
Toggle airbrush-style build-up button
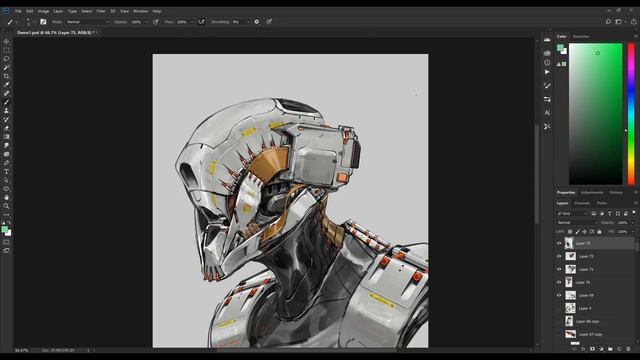coord(201,22)
